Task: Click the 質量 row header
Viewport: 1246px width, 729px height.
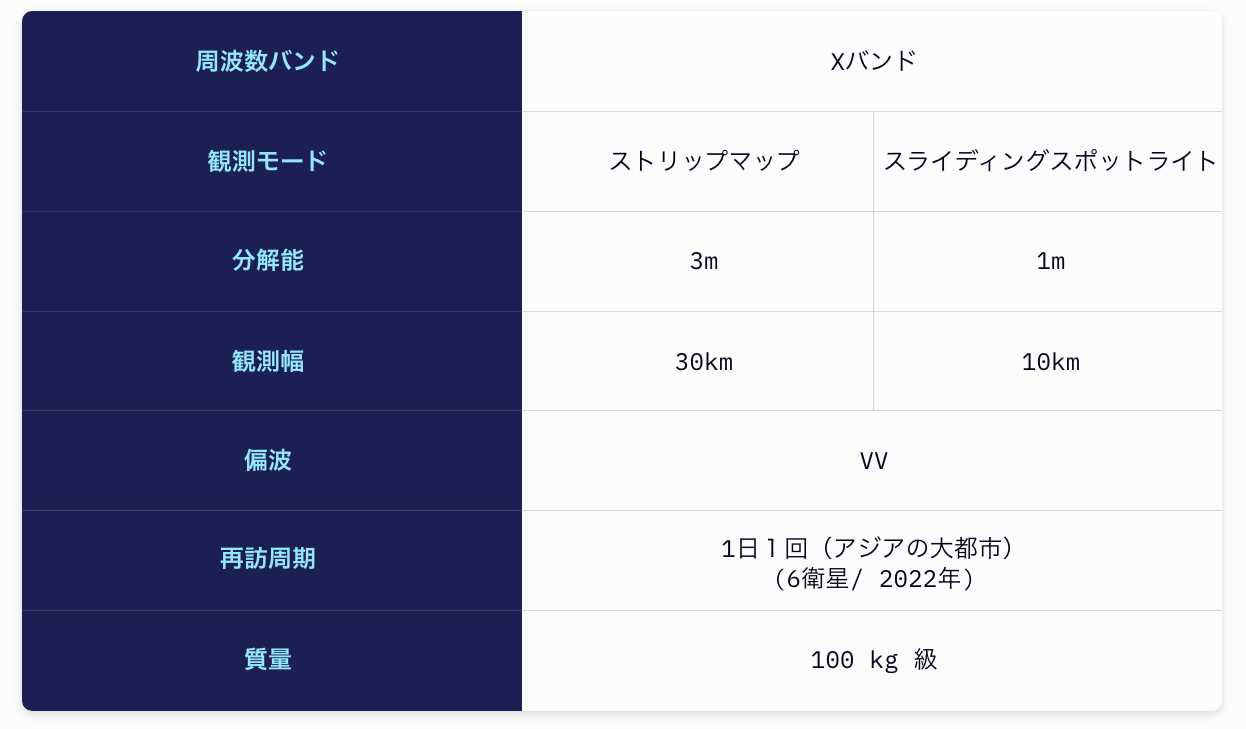Action: coord(272,660)
